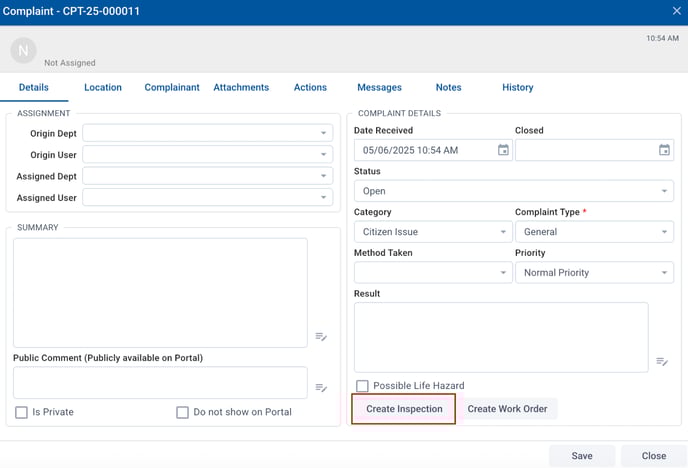Switch to the Location tab
The width and height of the screenshot is (688, 468).
103,87
